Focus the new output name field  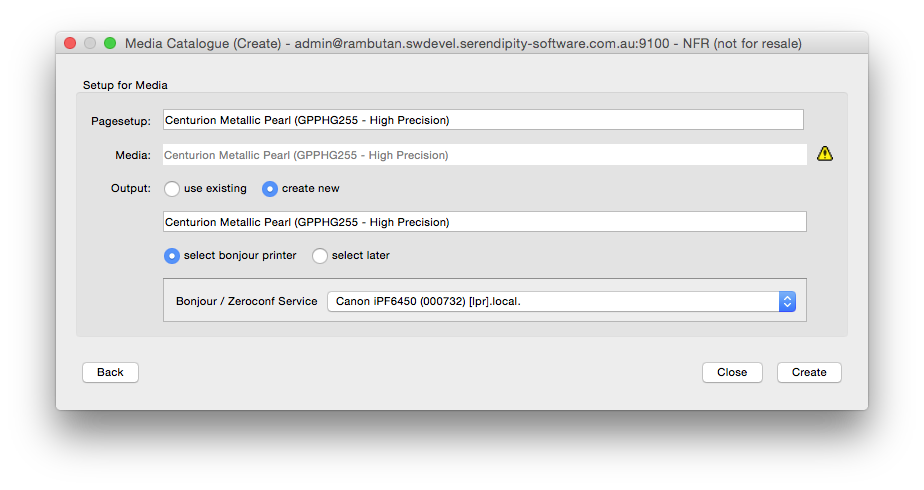pos(484,222)
